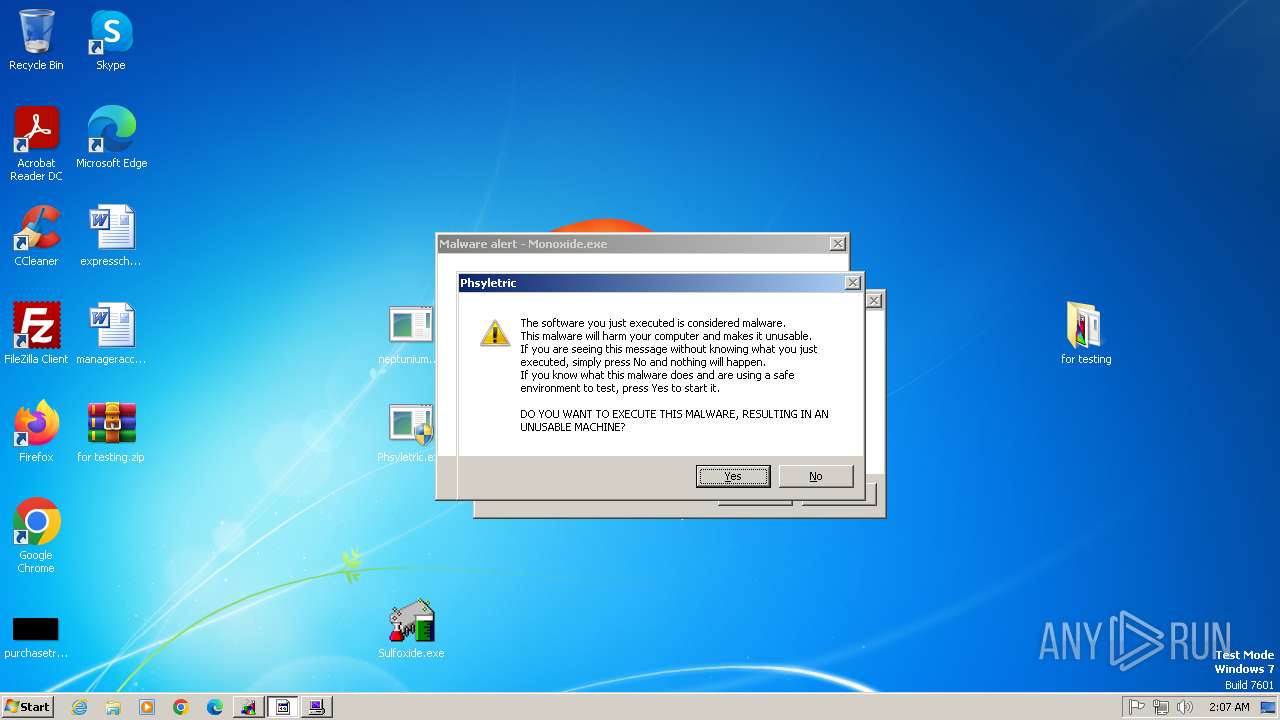Switch to the colorful flask taskbar app
The image size is (1280, 720).
point(249,707)
